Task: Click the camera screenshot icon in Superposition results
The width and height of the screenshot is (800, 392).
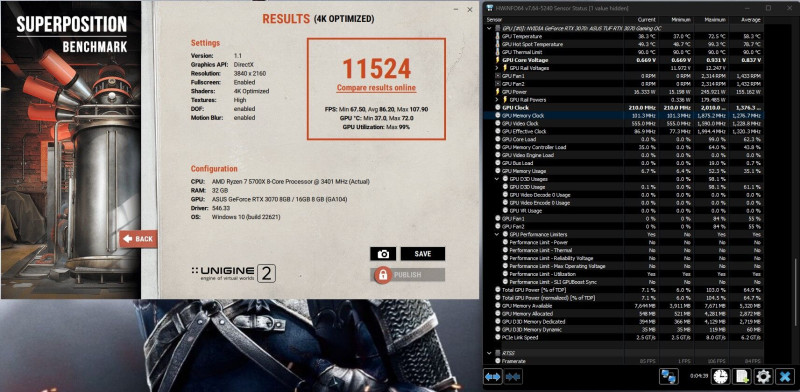Action: [383, 254]
